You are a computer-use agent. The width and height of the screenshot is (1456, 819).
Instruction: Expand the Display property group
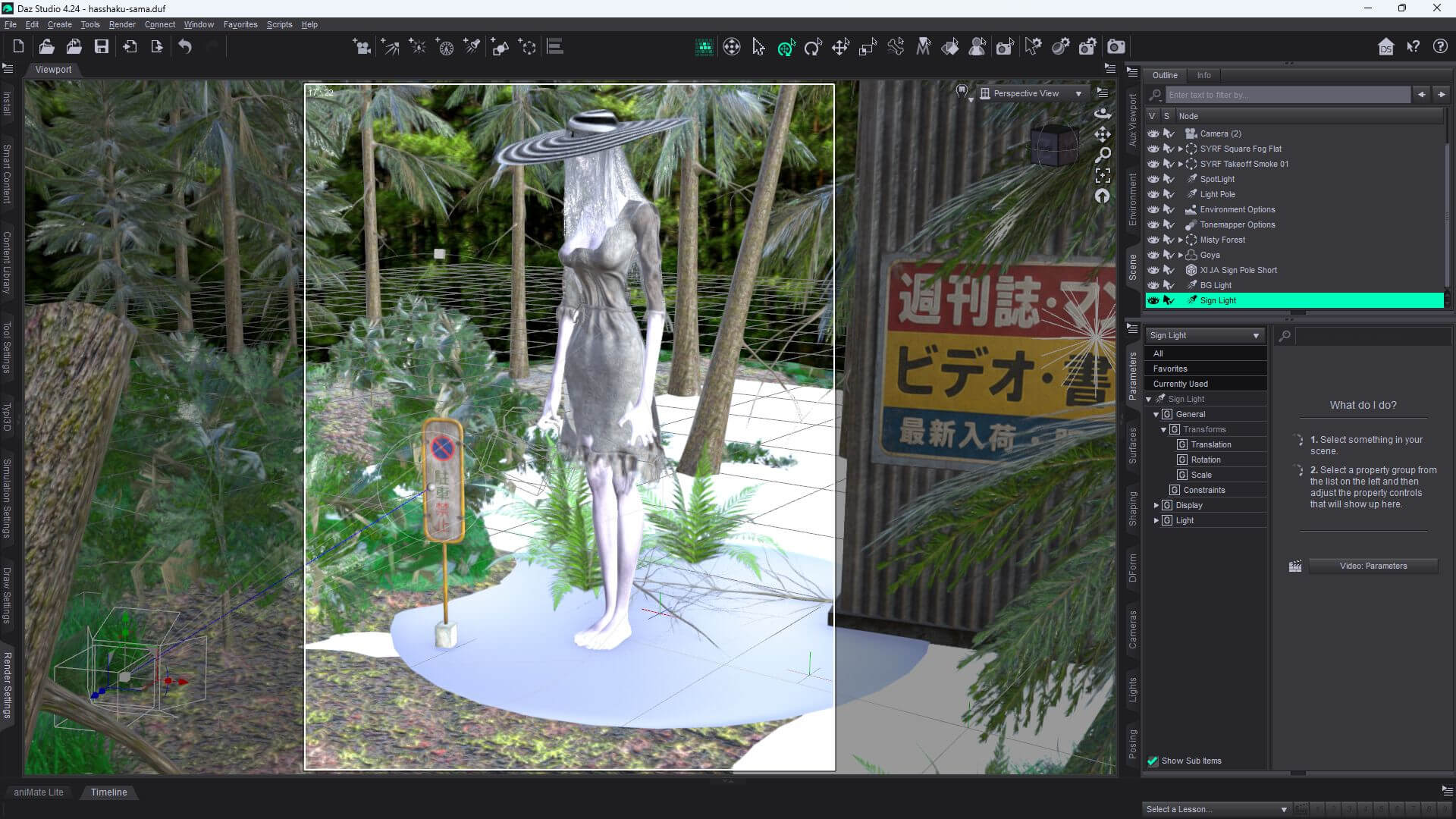1156,505
